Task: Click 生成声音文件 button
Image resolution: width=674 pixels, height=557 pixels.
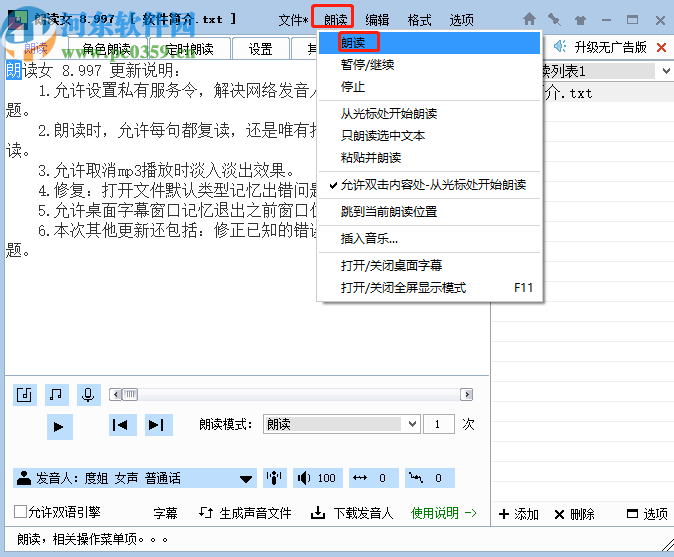Action: [255, 513]
